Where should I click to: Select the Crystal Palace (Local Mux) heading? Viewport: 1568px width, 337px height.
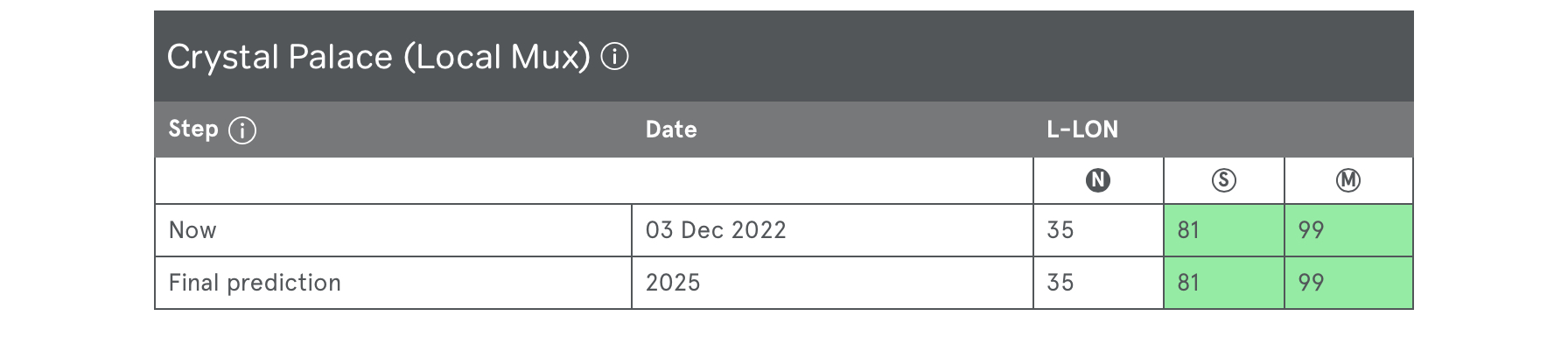coord(378,58)
